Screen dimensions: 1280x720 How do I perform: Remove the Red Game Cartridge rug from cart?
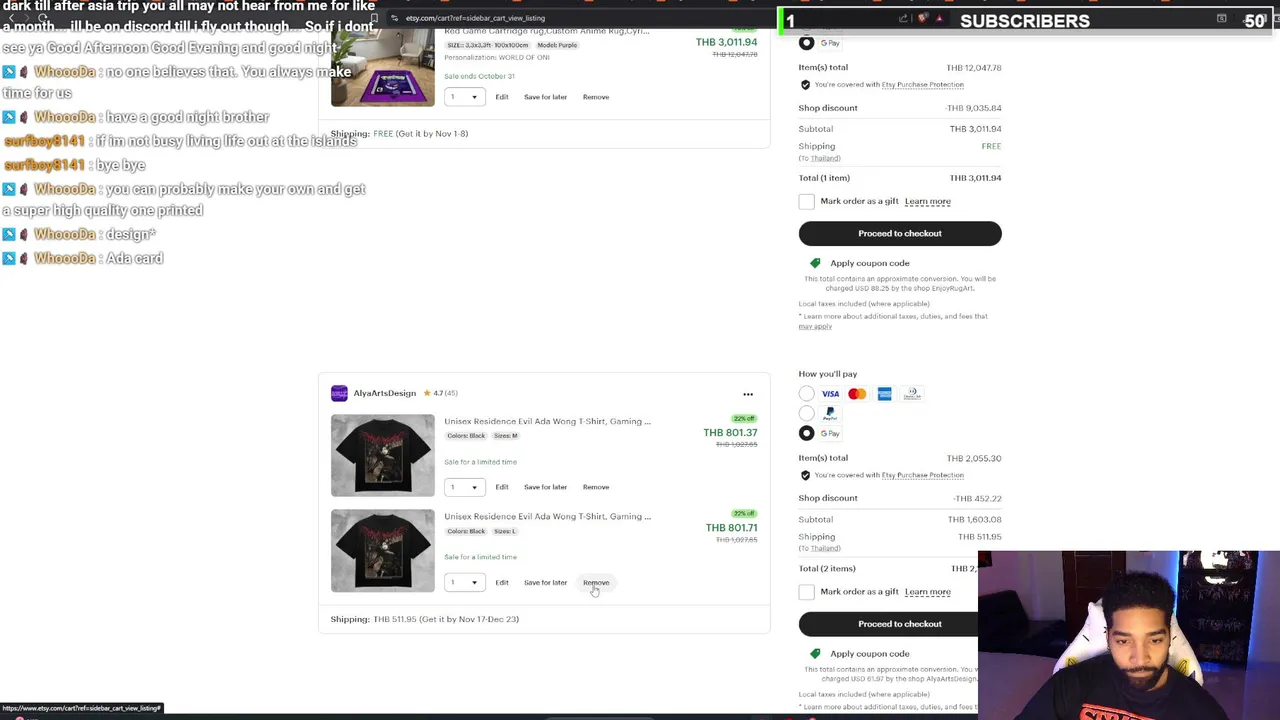pyautogui.click(x=596, y=97)
